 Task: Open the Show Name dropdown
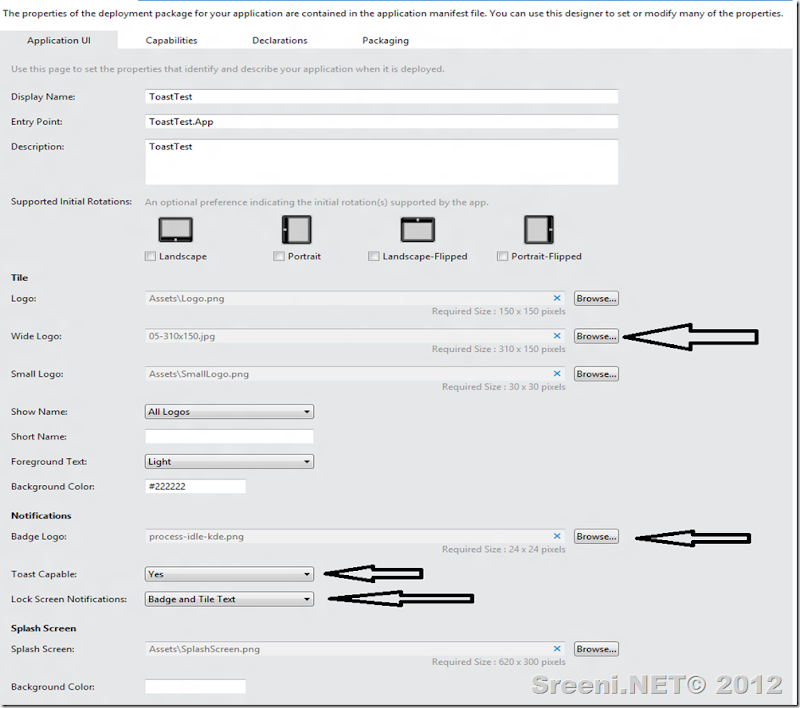pos(229,412)
